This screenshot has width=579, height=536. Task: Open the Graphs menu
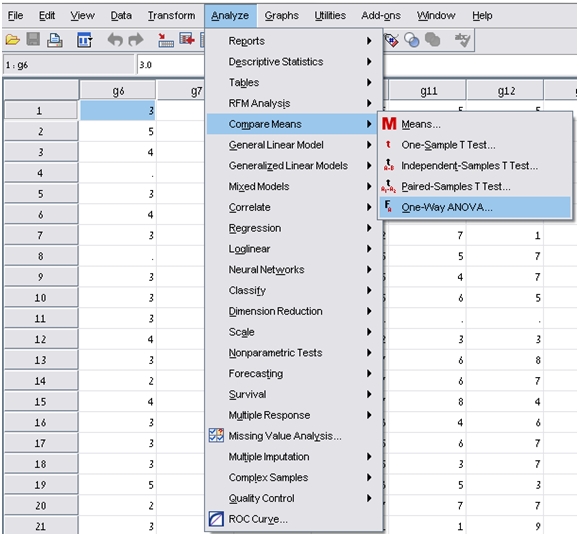[x=281, y=16]
